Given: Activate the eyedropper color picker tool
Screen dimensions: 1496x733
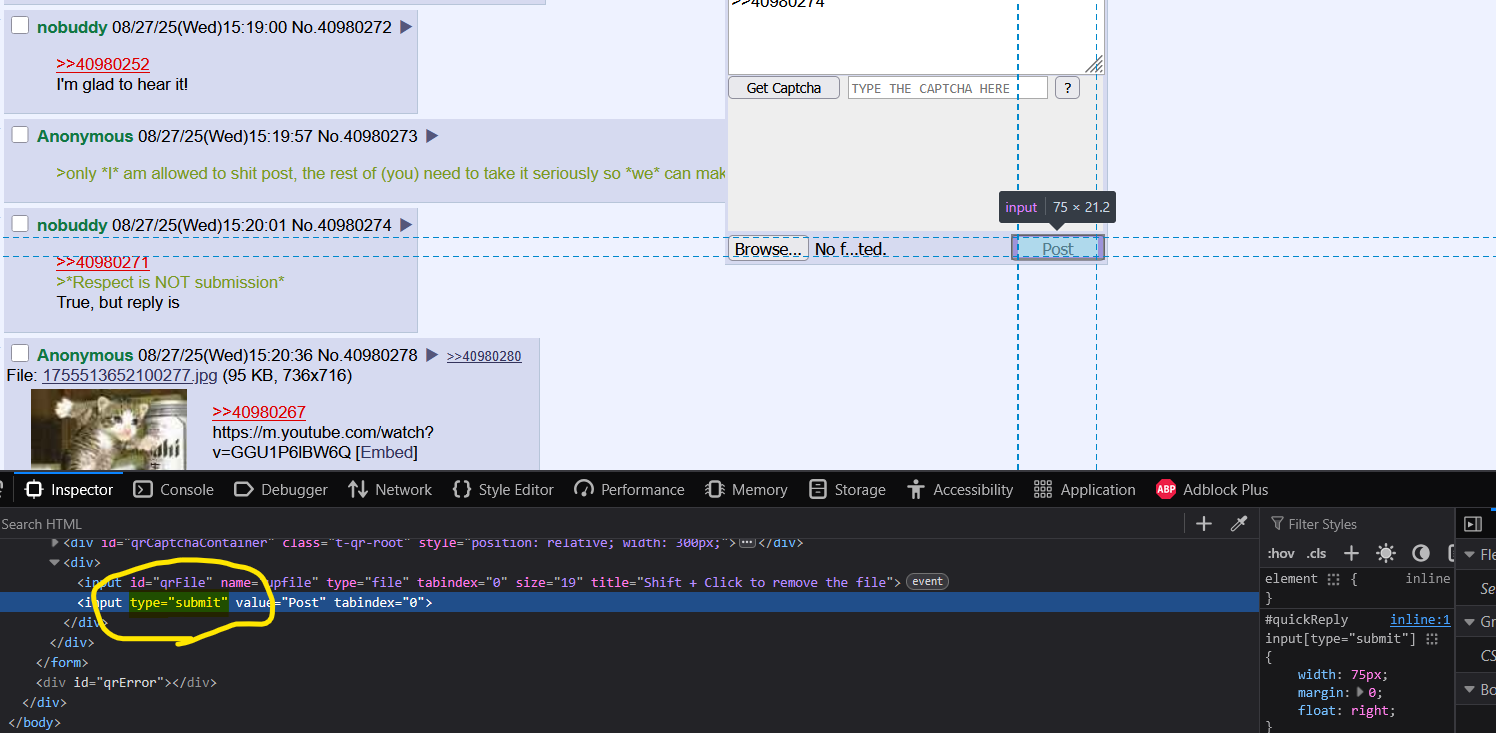Looking at the screenshot, I should click(x=1238, y=524).
